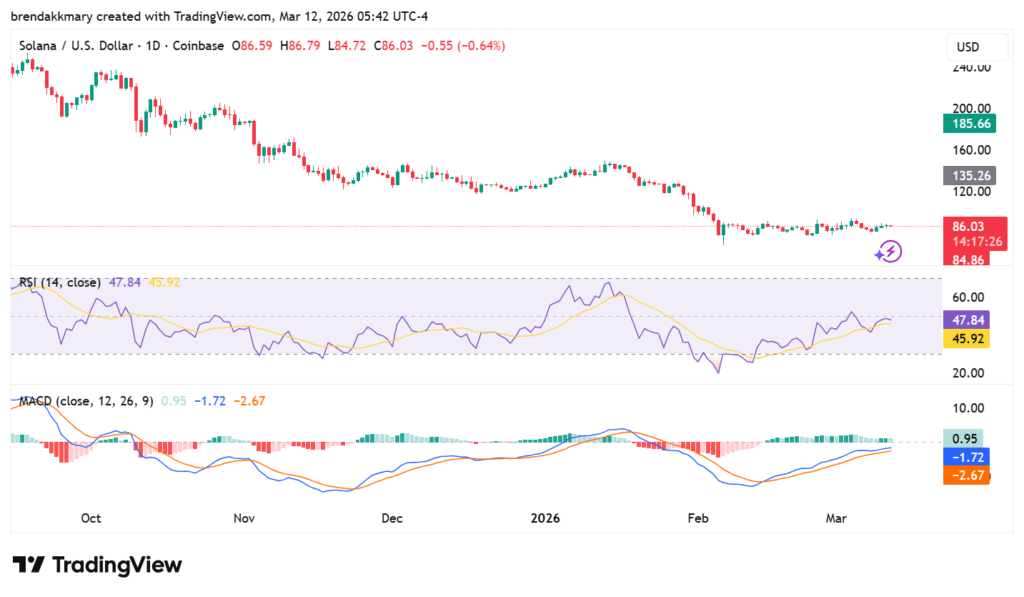This screenshot has width=1024, height=597.
Task: Click the yellow RSI signal value 45.92 label
Action: pos(966,339)
